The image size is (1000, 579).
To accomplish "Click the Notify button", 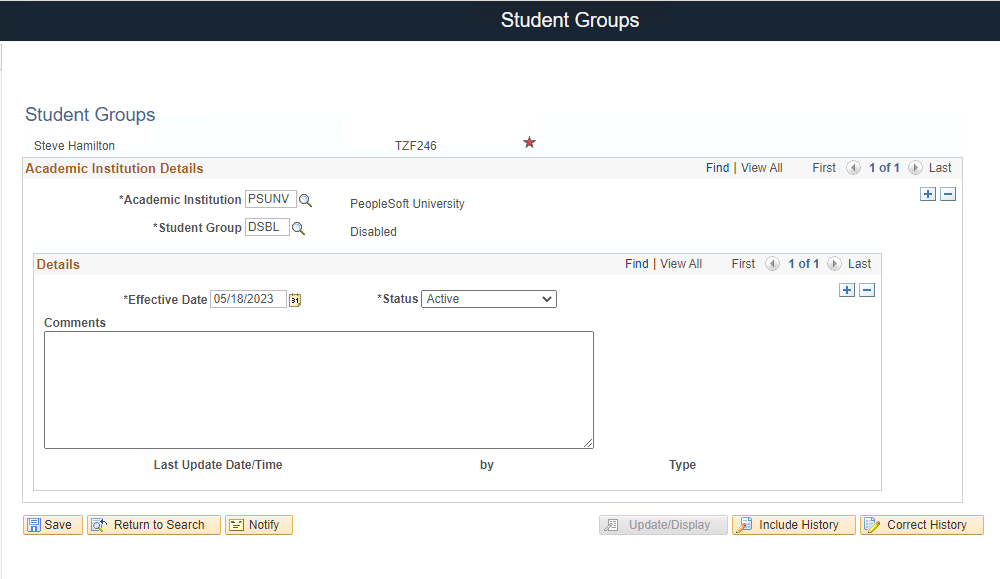I will point(259,525).
